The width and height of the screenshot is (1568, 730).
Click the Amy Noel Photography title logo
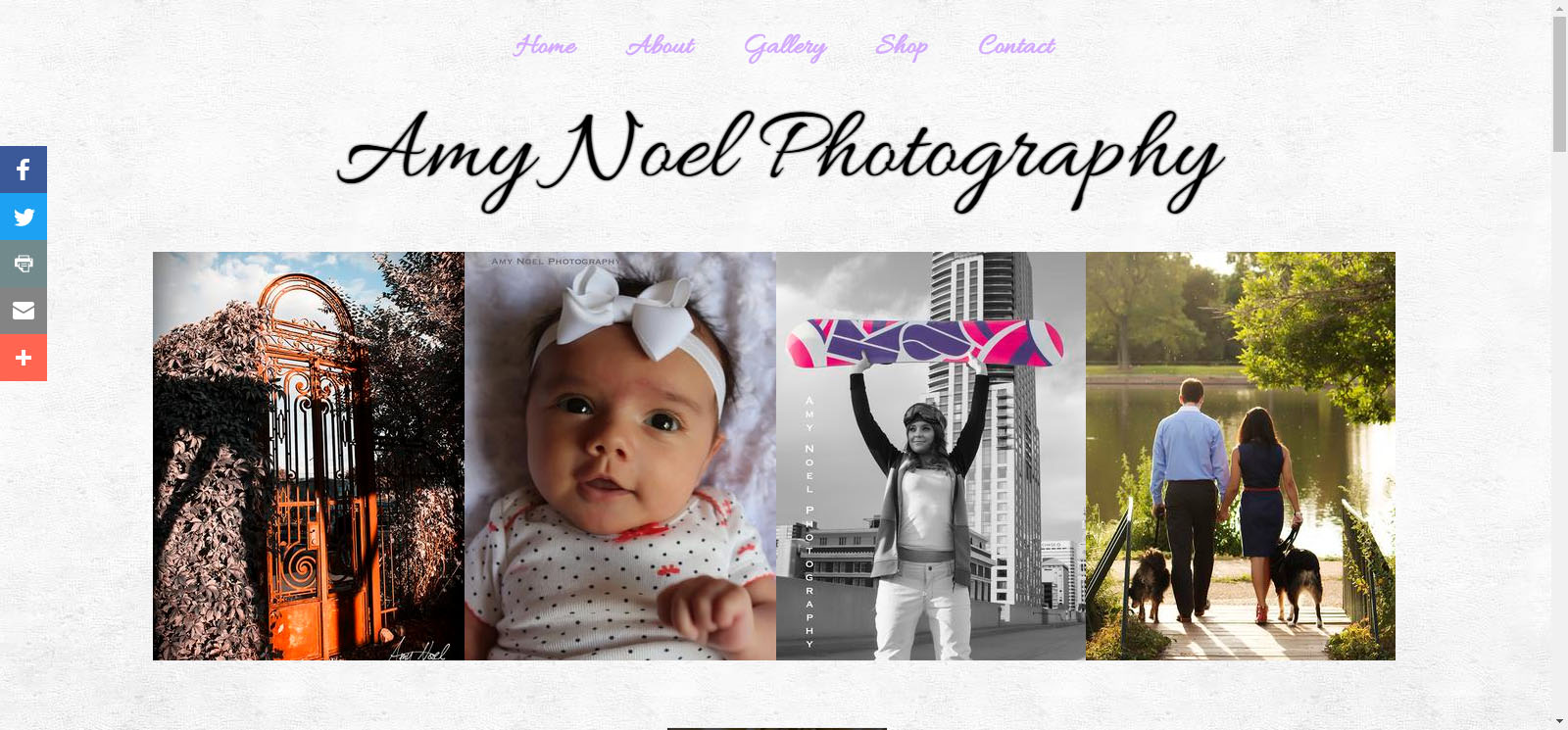click(780, 161)
